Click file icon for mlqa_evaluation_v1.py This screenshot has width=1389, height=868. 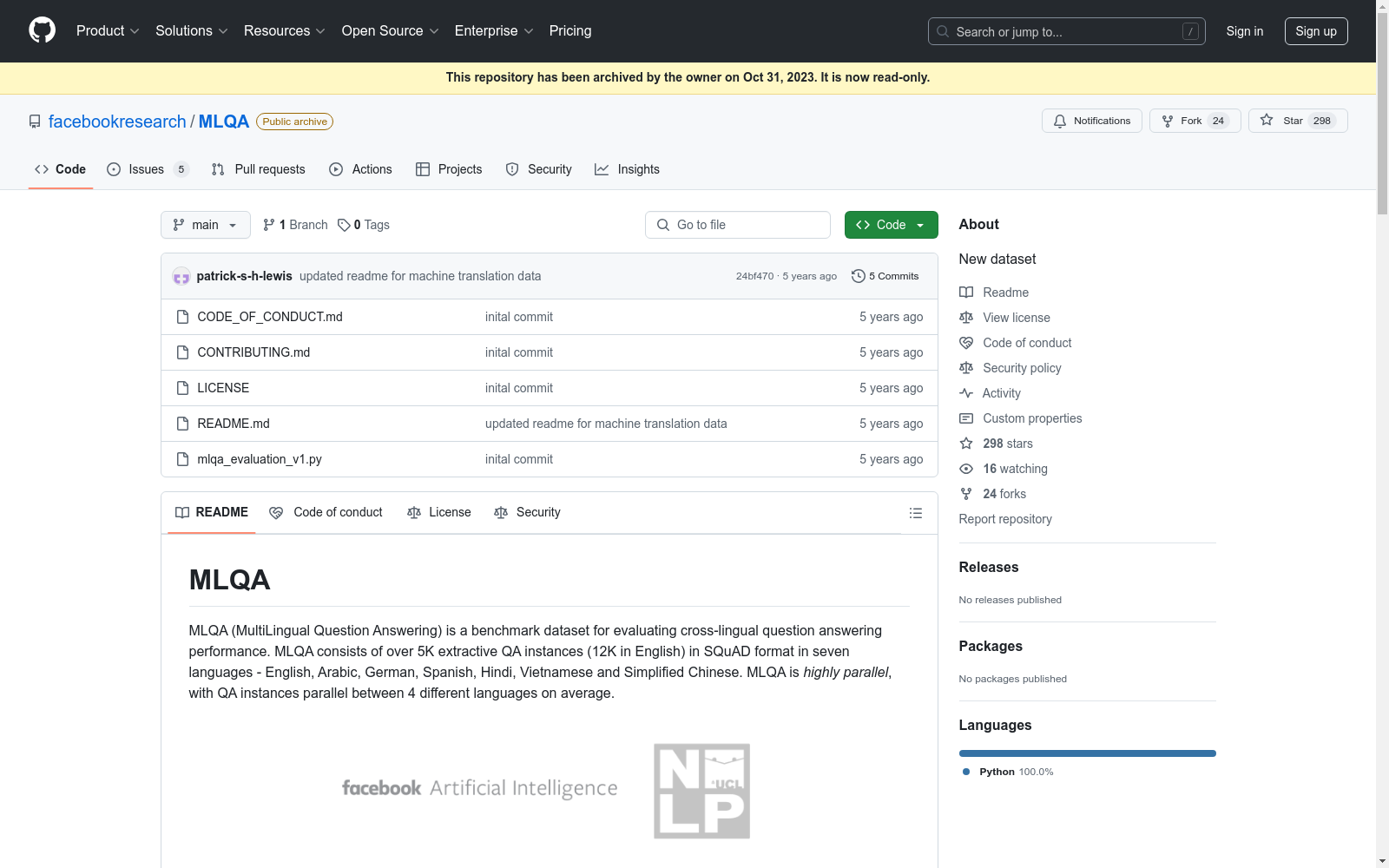tap(182, 459)
